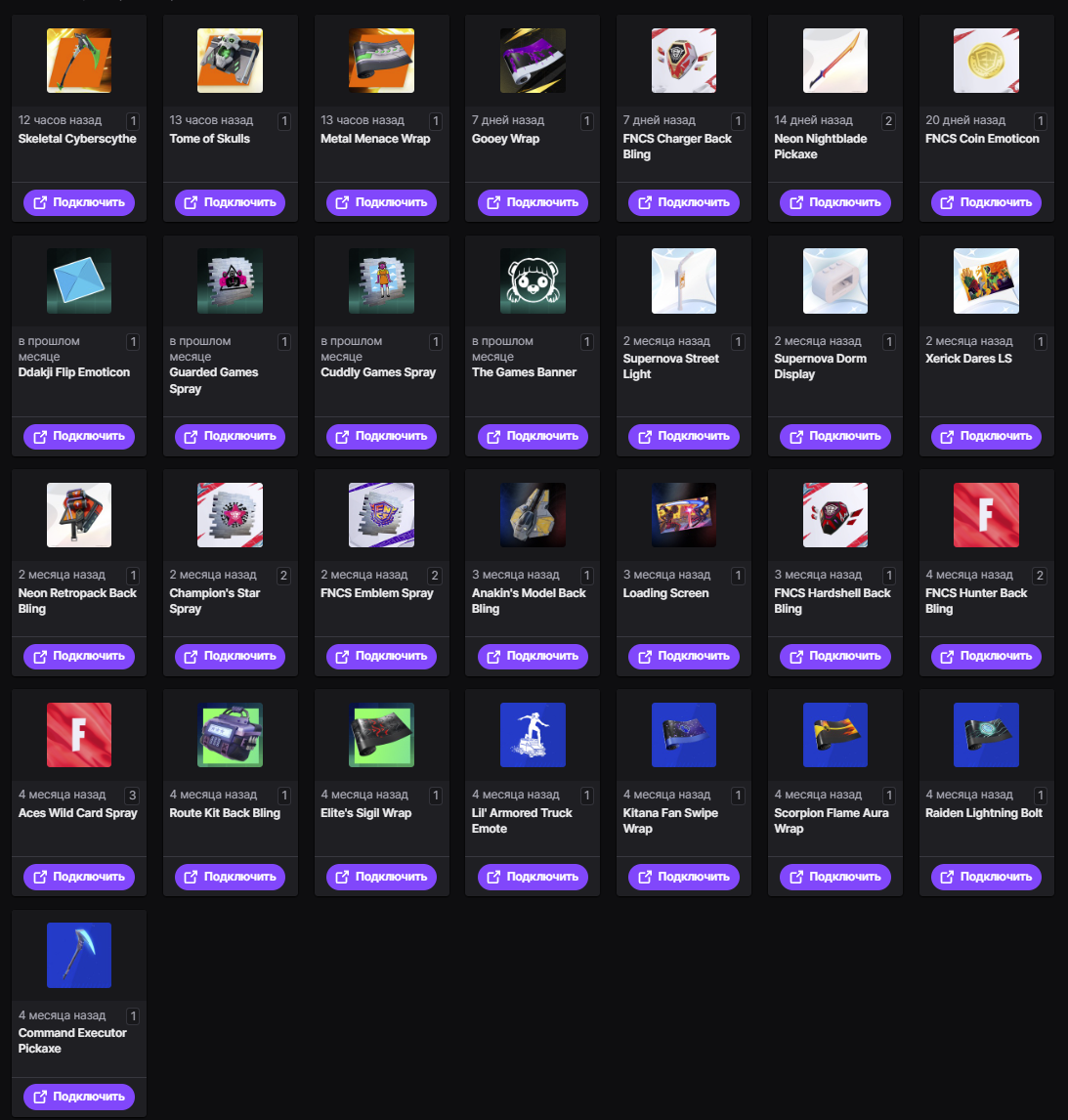Open the Scorpion Flame Aura Wrap thumbnail
Screen dimensions: 1068x1120
(x=835, y=735)
